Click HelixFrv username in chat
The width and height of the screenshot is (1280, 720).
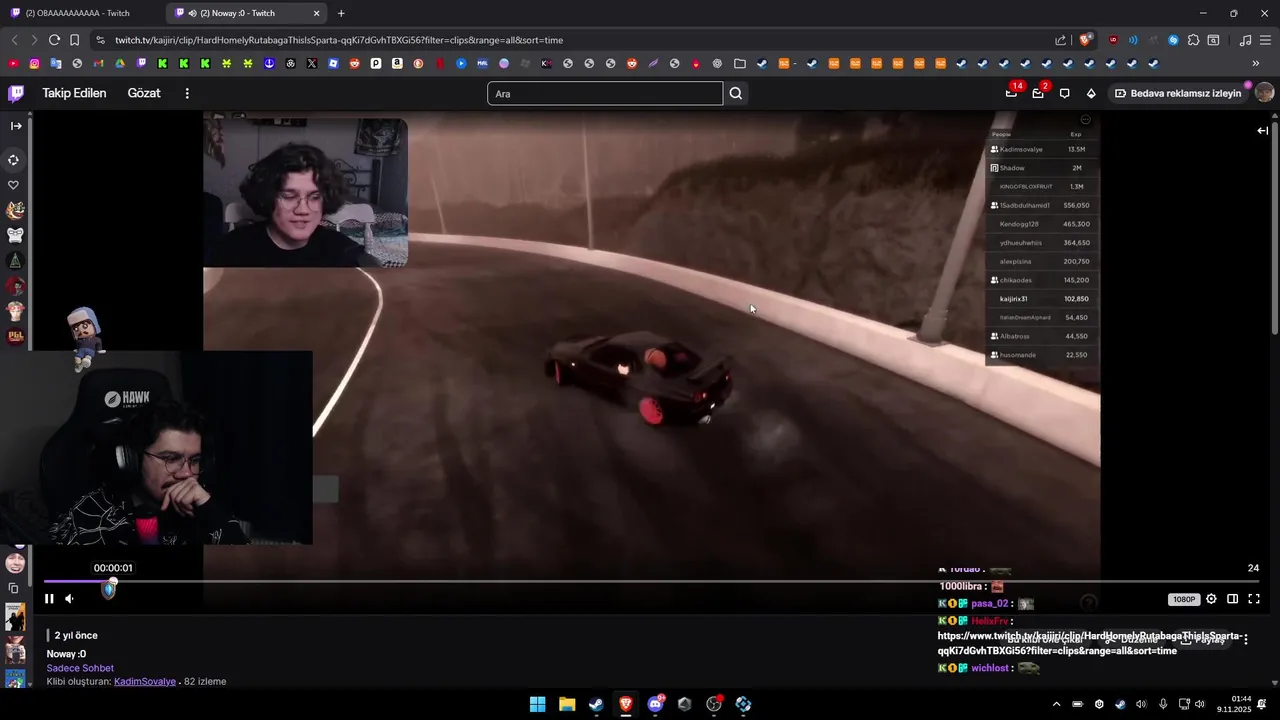(989, 621)
